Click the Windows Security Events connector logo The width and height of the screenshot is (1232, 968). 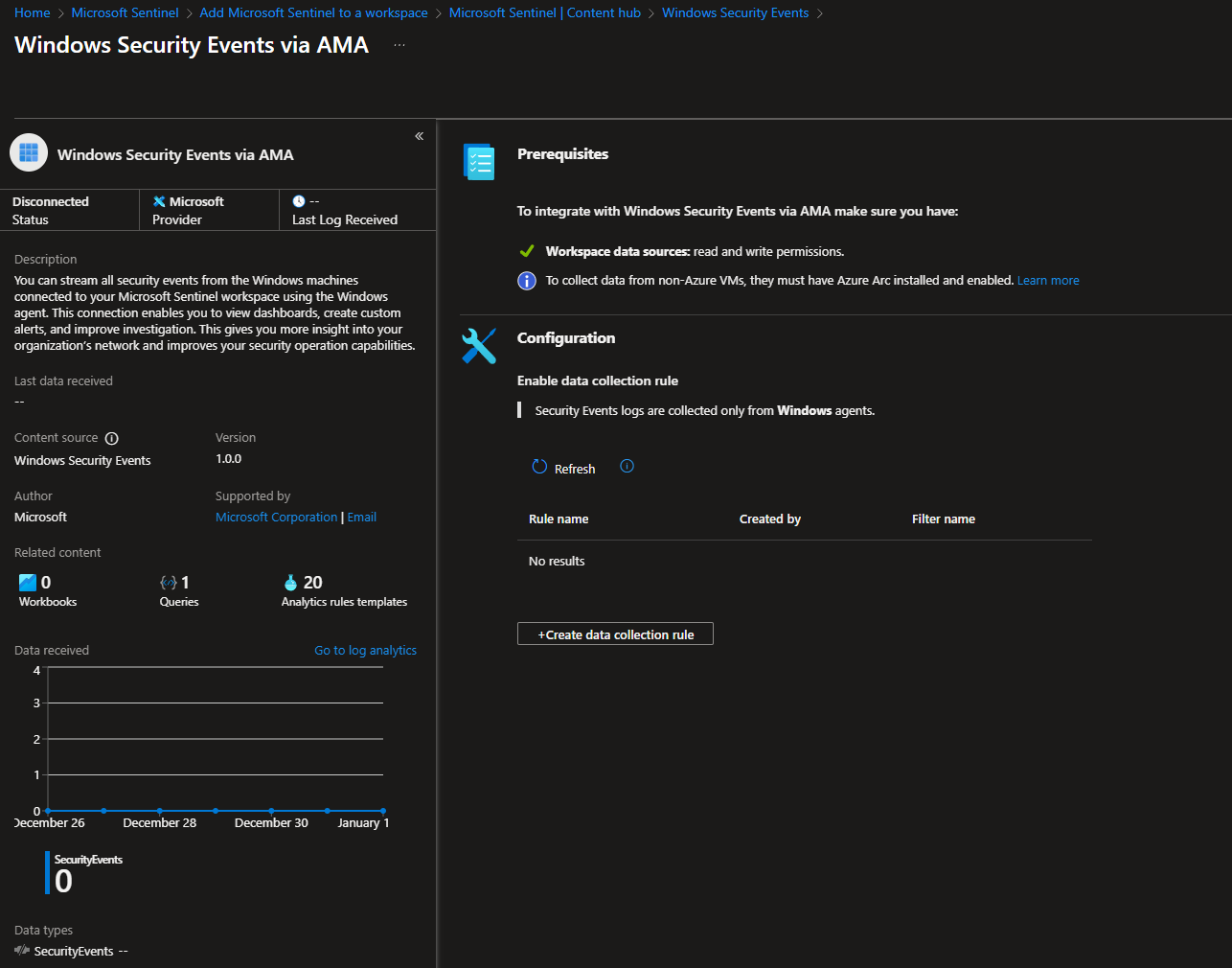(29, 152)
